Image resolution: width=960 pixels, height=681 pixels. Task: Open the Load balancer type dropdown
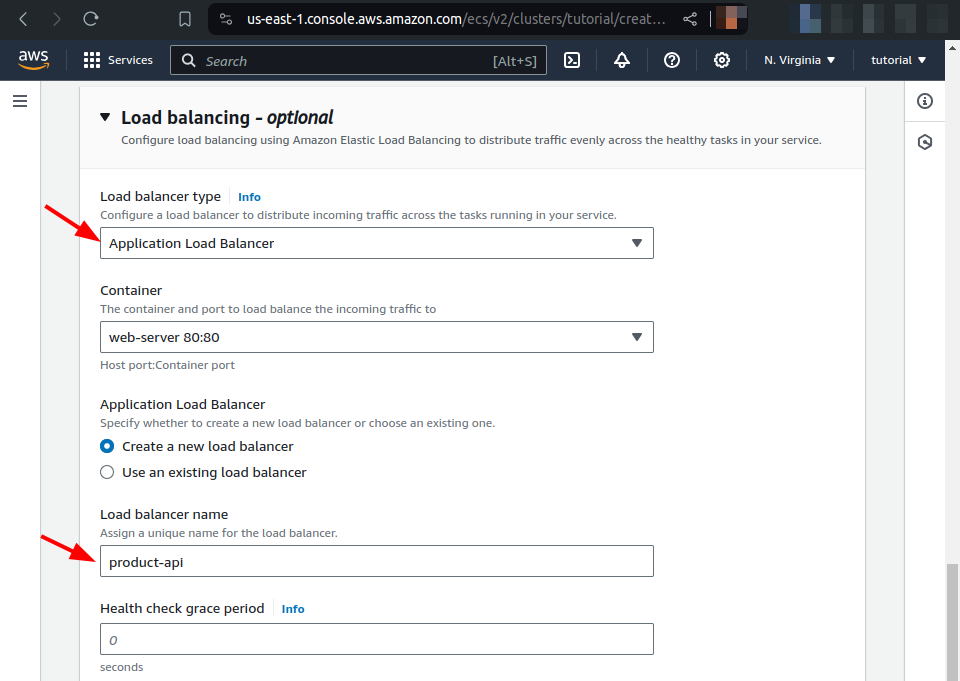[x=377, y=243]
